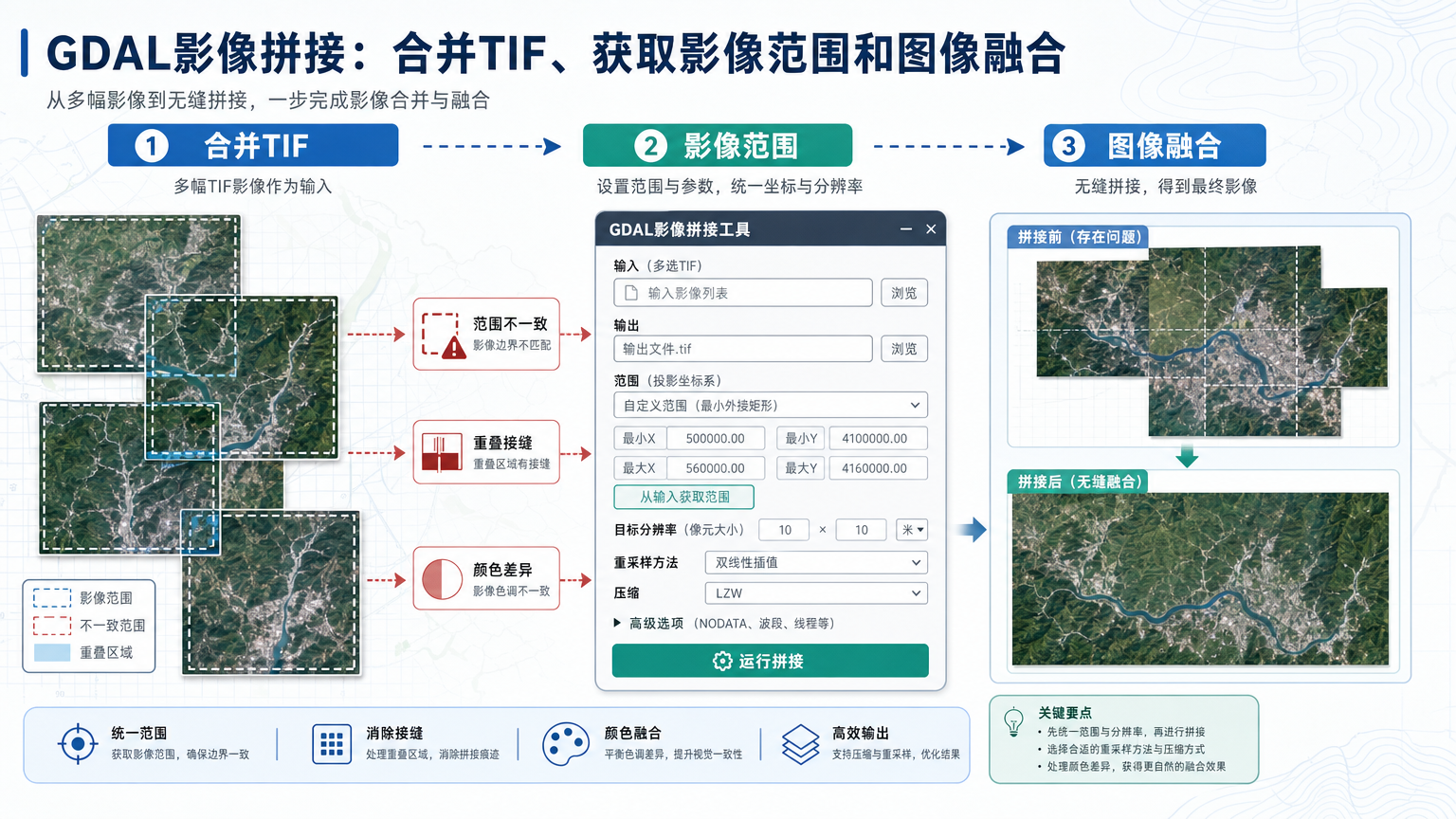The width and height of the screenshot is (1456, 819).
Task: Open the LZW compression dropdown
Action: (x=816, y=593)
